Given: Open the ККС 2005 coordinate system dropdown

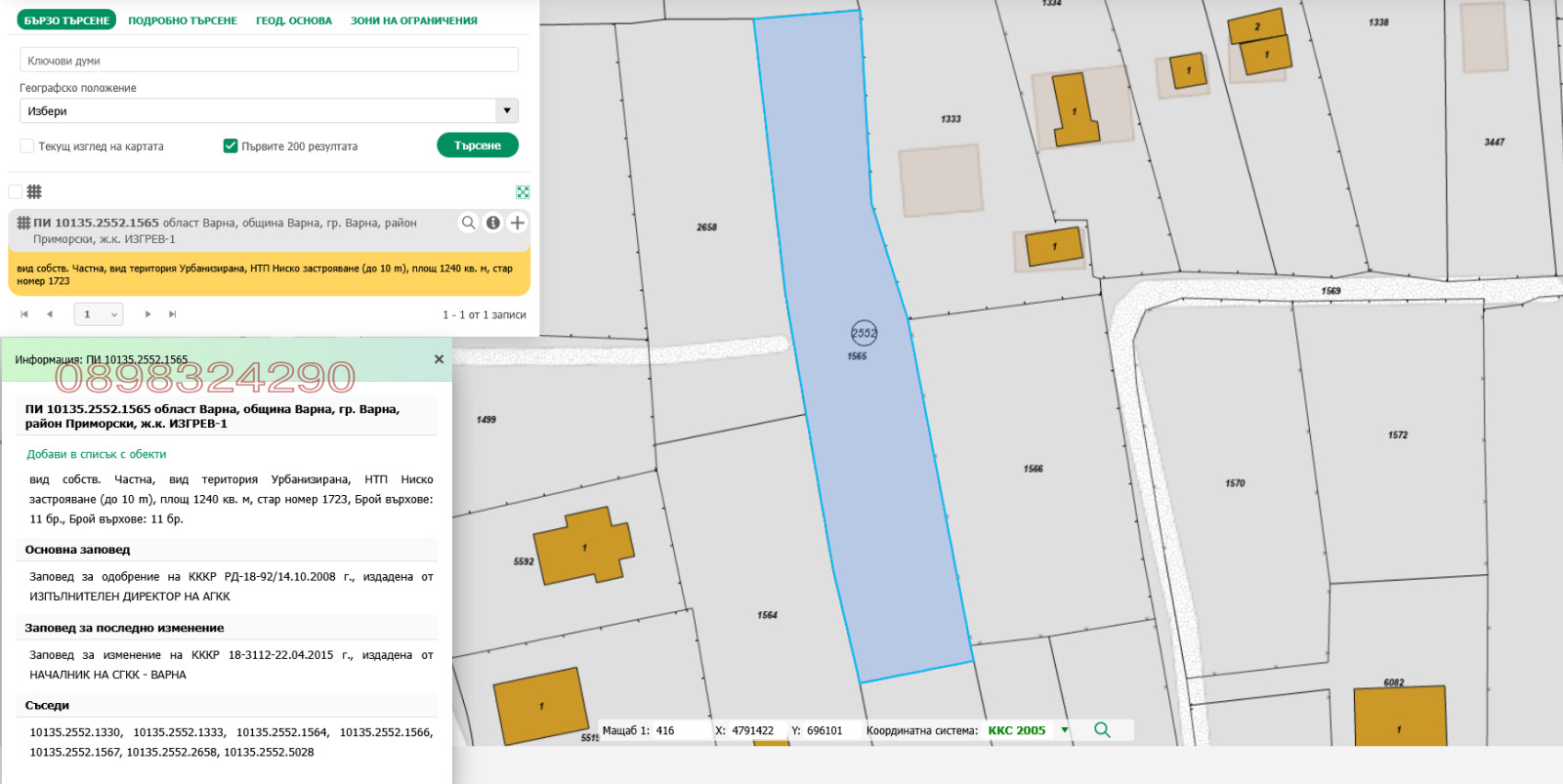Looking at the screenshot, I should (1065, 730).
